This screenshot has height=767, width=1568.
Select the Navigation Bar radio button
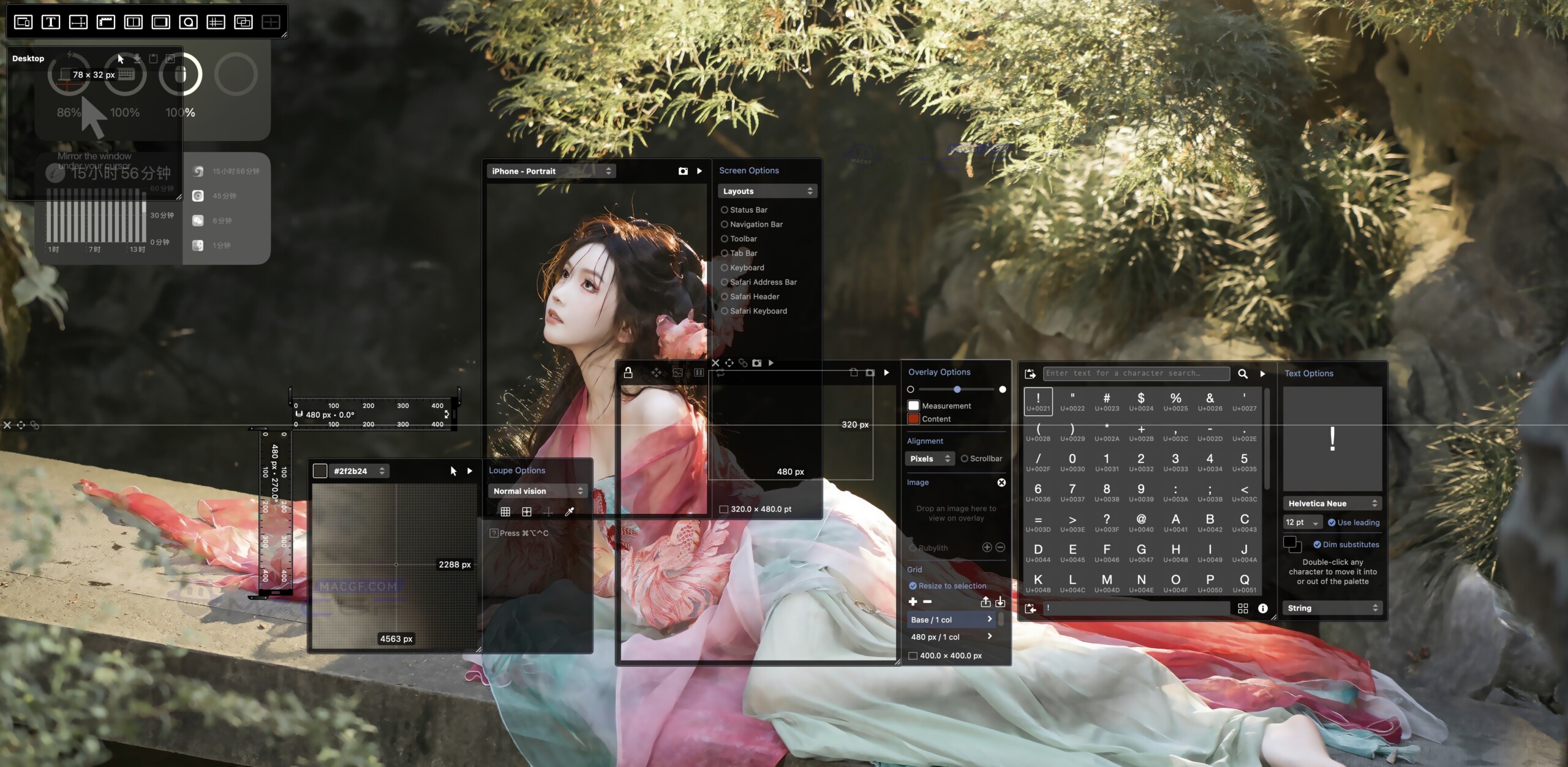pyautogui.click(x=725, y=224)
